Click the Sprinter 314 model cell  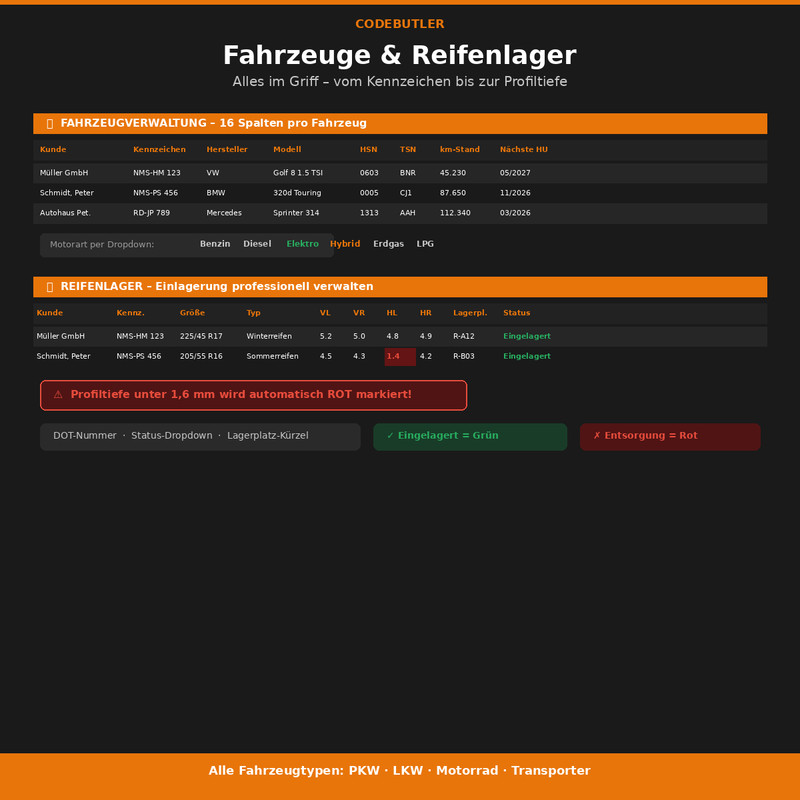[296, 213]
